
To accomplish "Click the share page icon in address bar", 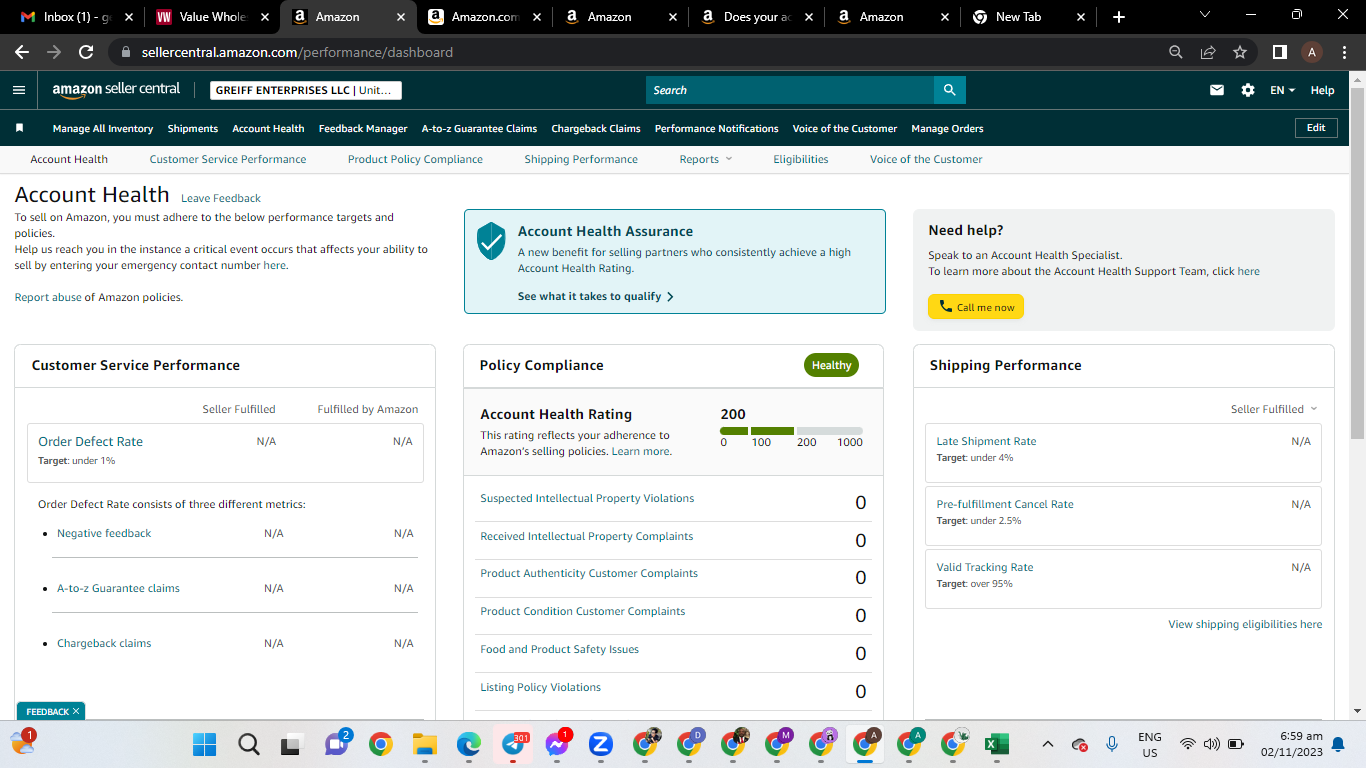I will [1208, 52].
